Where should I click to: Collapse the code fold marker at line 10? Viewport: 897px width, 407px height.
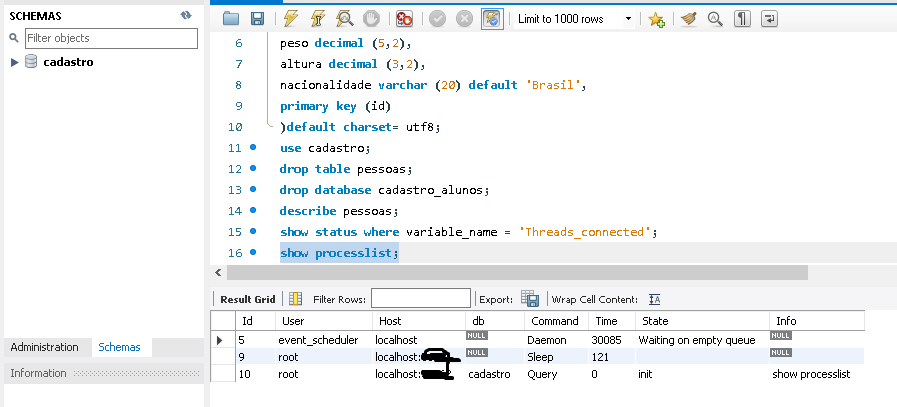pyautogui.click(x=270, y=123)
